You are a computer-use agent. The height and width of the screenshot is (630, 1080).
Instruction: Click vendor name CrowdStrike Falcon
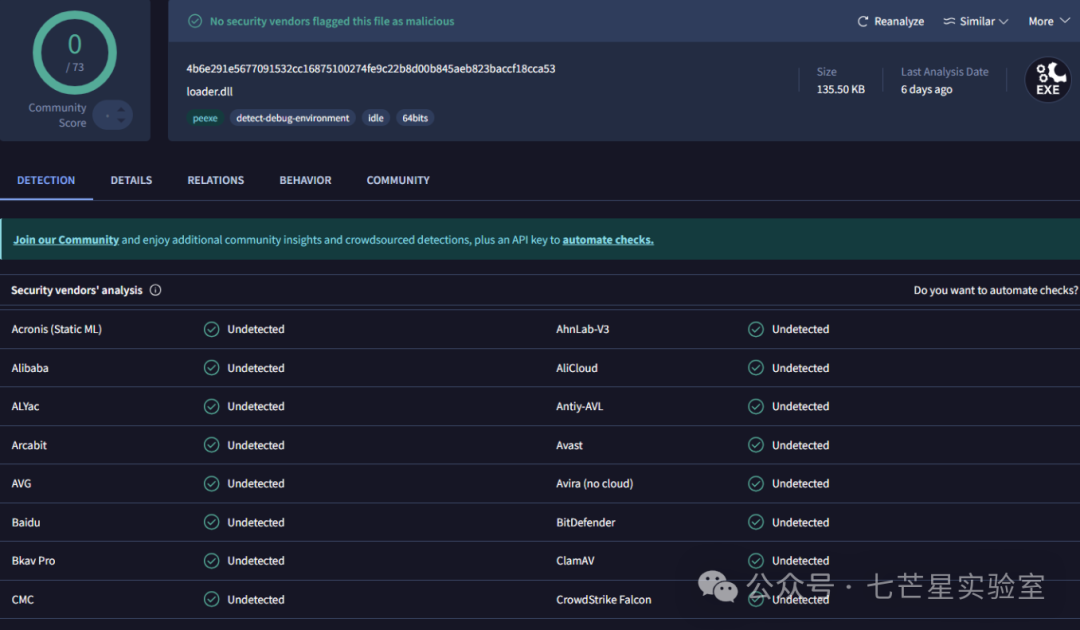pos(603,599)
